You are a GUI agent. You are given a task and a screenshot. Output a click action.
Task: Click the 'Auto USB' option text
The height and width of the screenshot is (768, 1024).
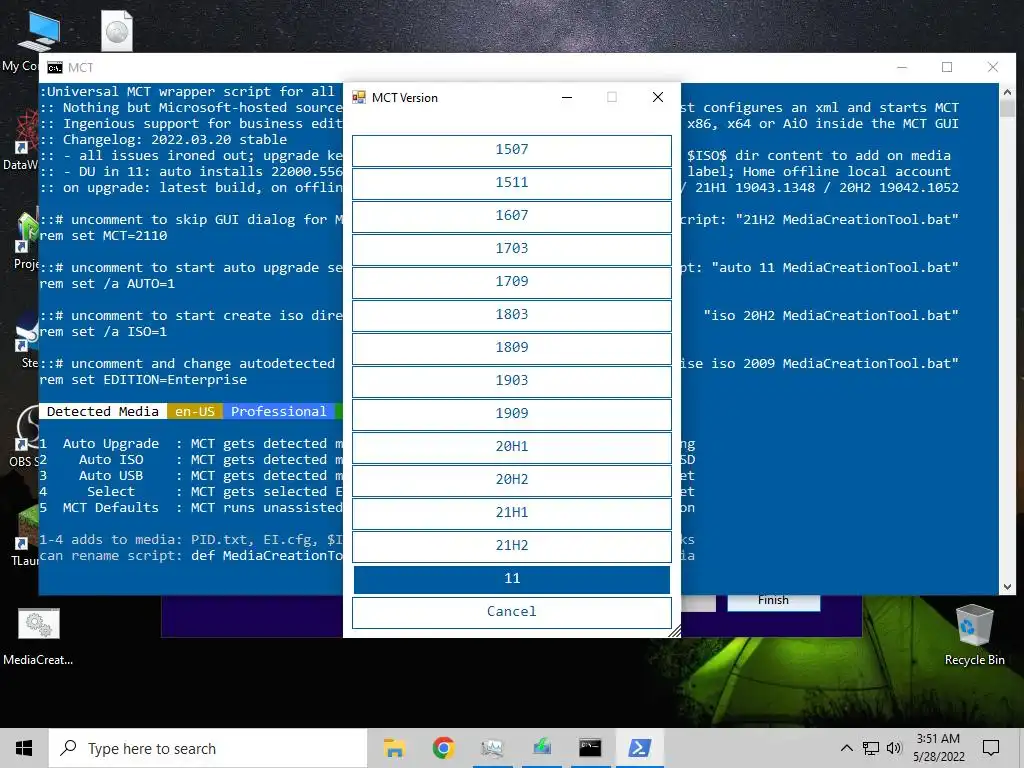click(110, 475)
